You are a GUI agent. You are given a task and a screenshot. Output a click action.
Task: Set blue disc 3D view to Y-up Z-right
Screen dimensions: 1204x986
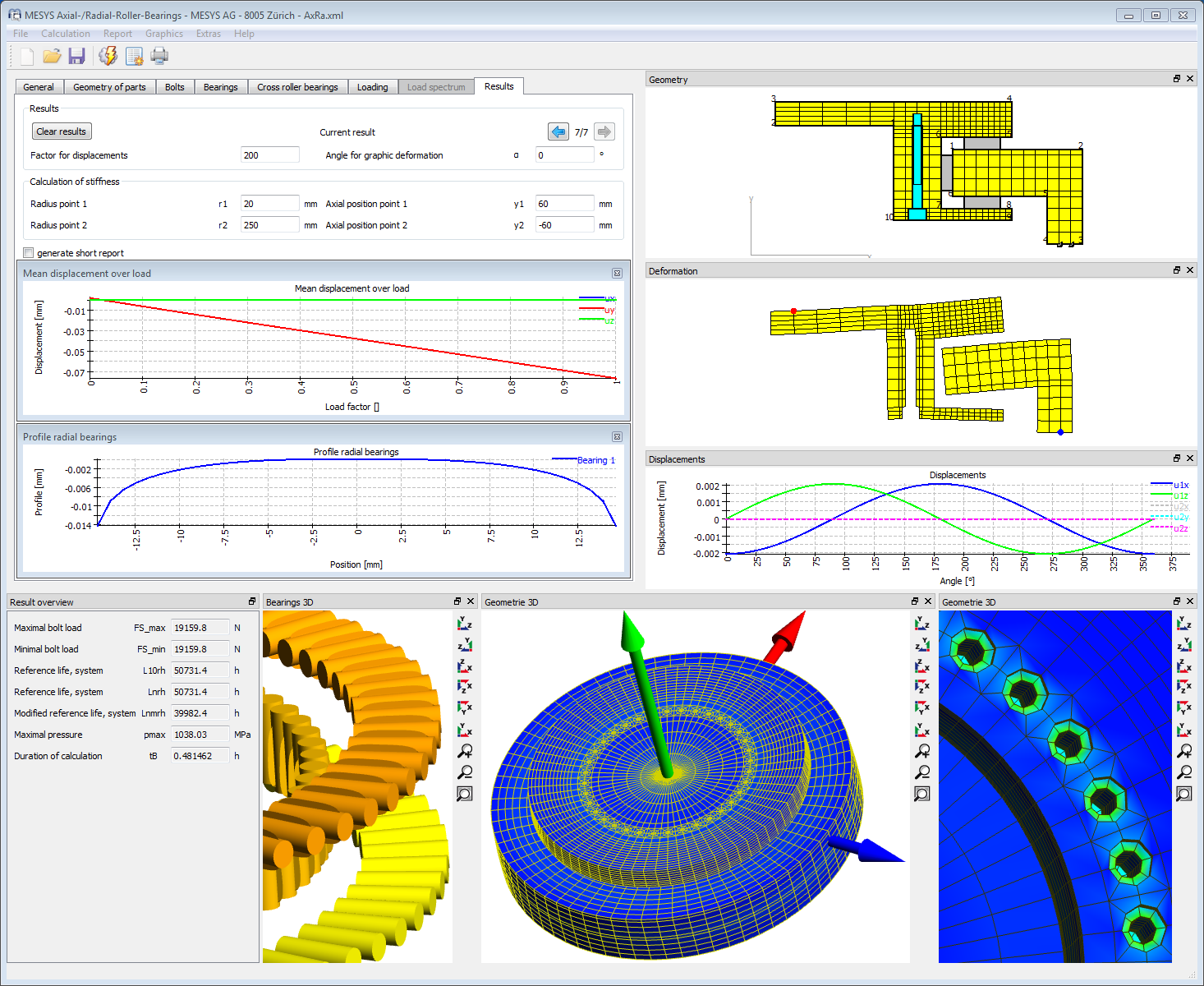point(922,624)
